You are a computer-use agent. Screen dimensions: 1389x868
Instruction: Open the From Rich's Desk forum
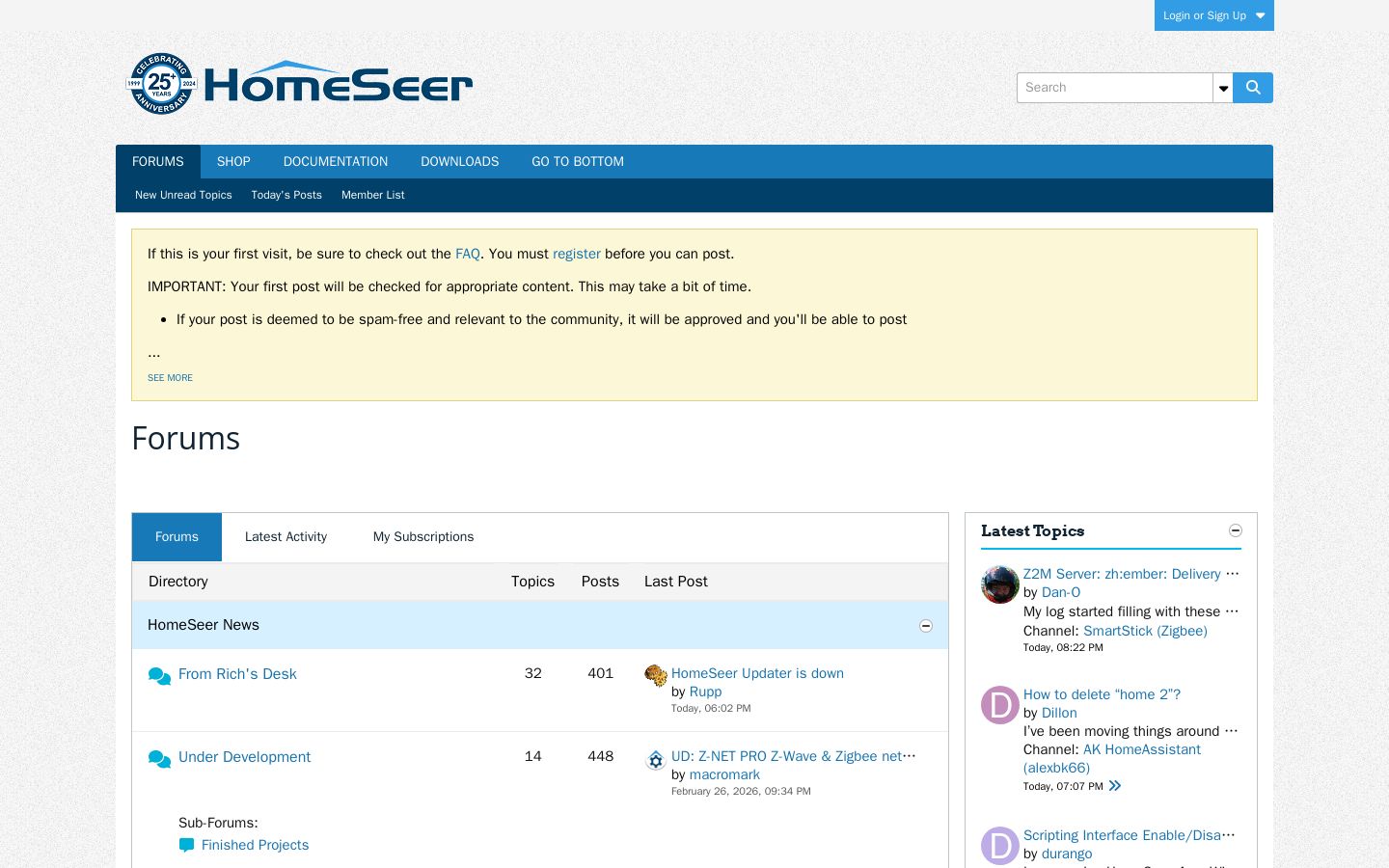[x=237, y=674]
